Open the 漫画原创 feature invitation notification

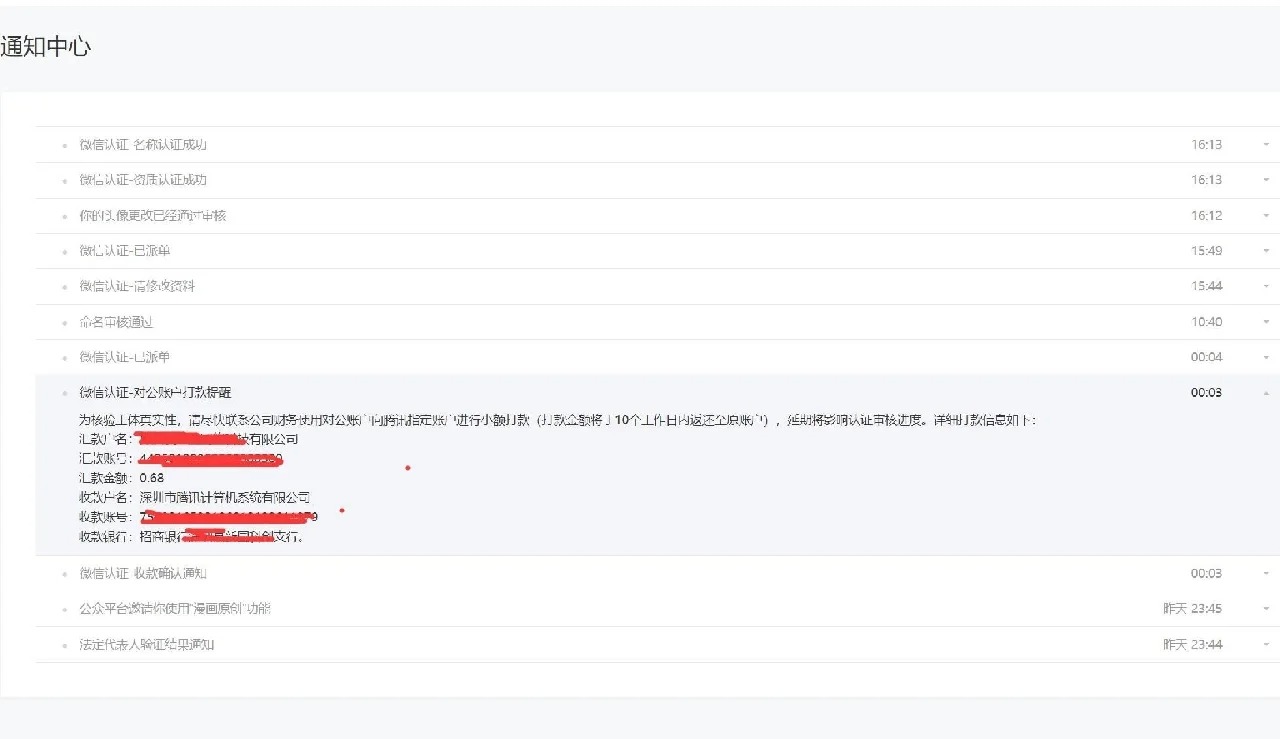coord(175,609)
